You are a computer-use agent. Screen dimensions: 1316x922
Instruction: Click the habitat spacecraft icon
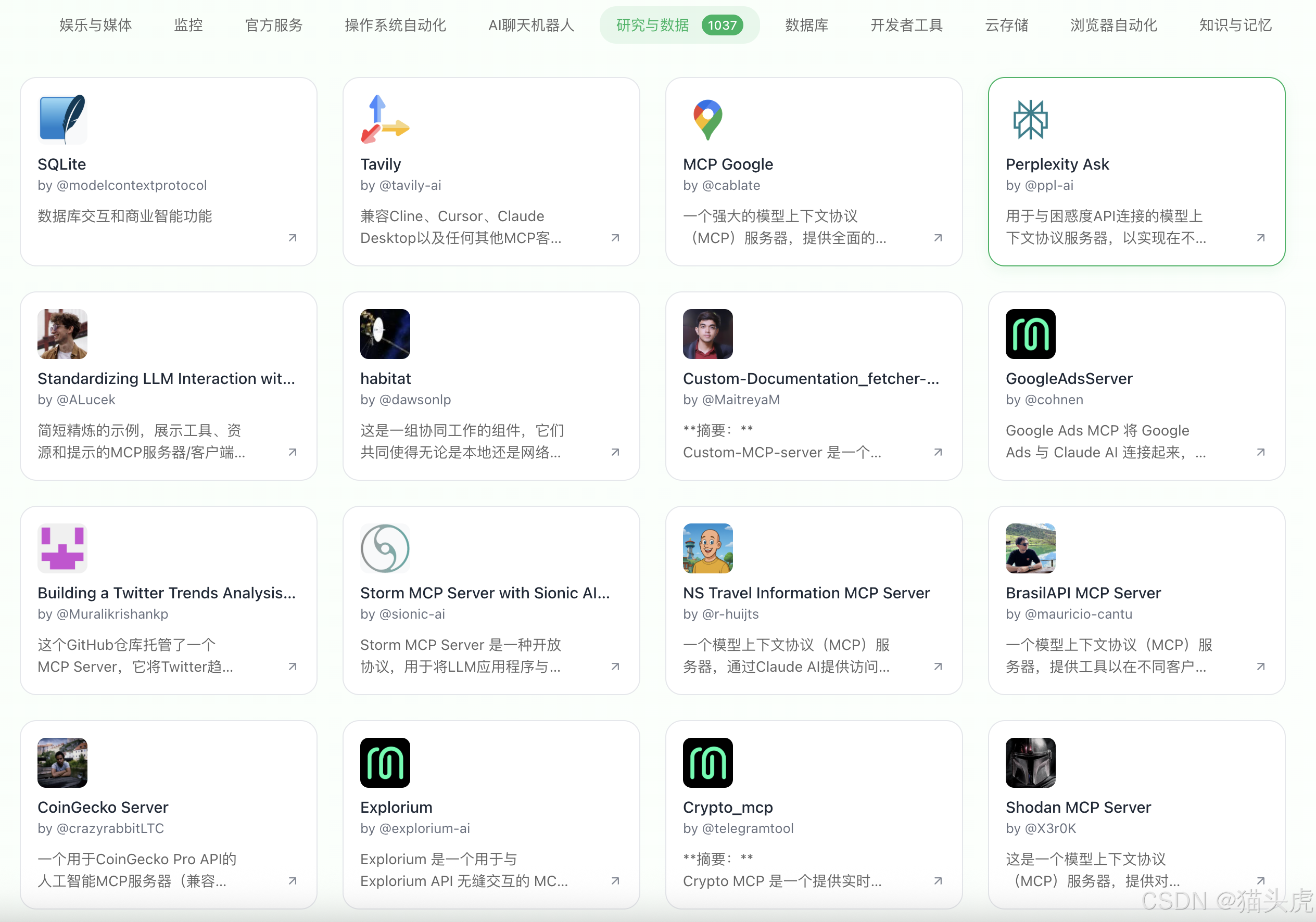point(385,334)
